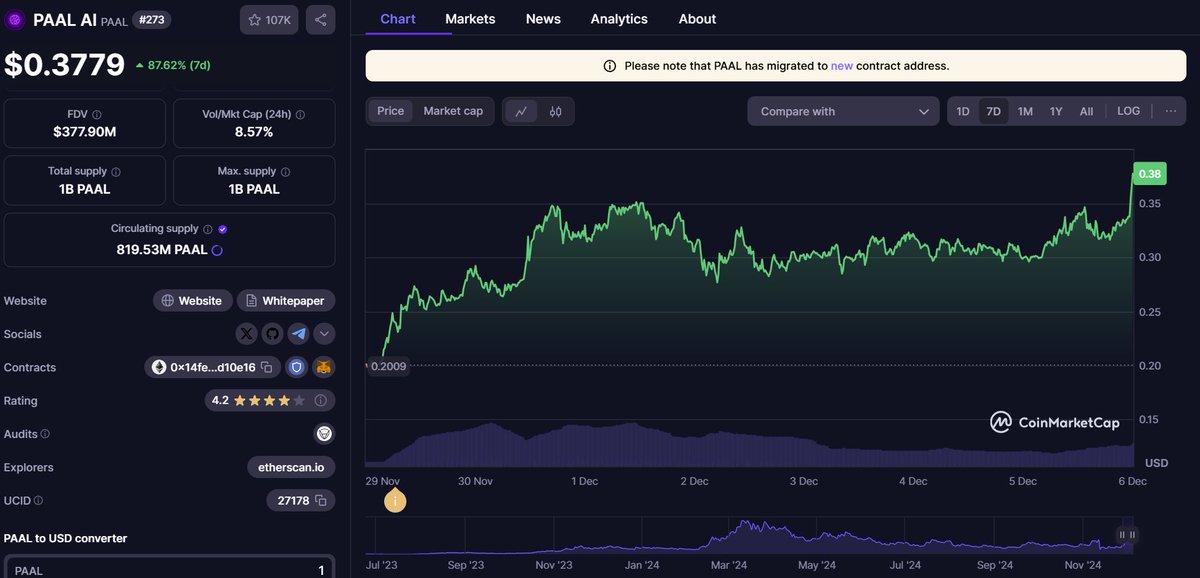The height and width of the screenshot is (578, 1200).
Task: Set chart range to 1D
Action: coord(963,111)
